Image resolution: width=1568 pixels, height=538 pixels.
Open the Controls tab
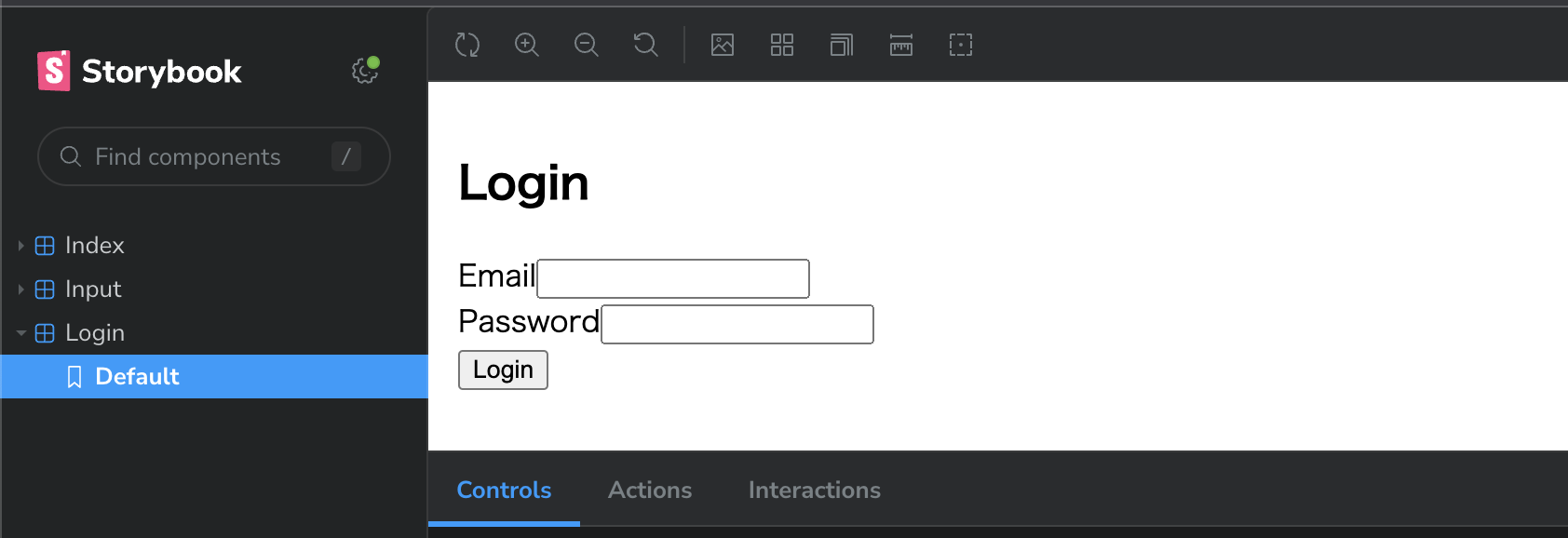click(504, 490)
